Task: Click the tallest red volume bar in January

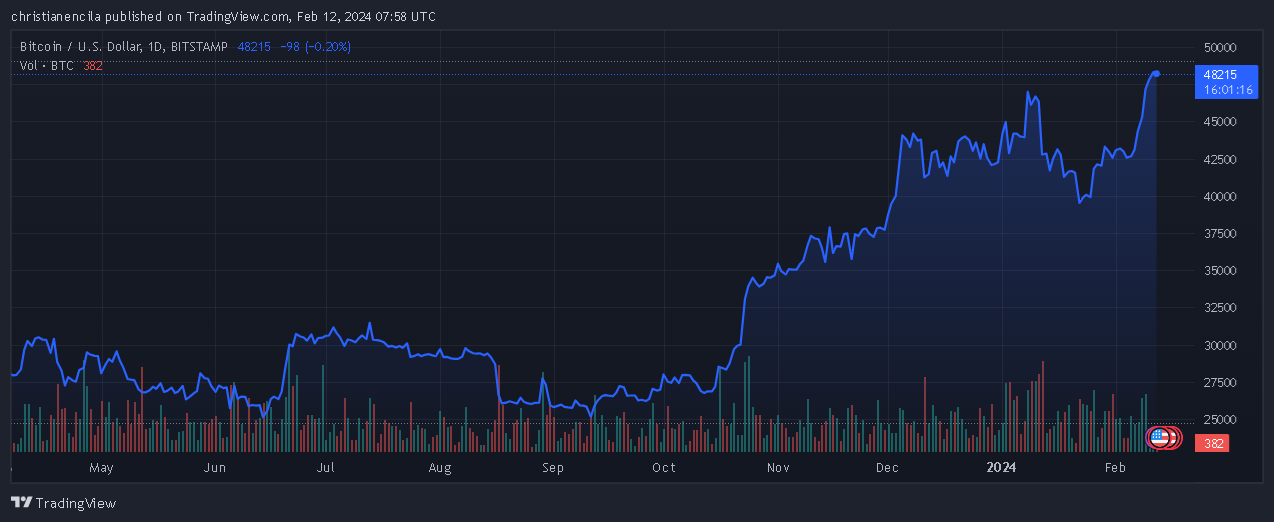Action: point(1042,405)
